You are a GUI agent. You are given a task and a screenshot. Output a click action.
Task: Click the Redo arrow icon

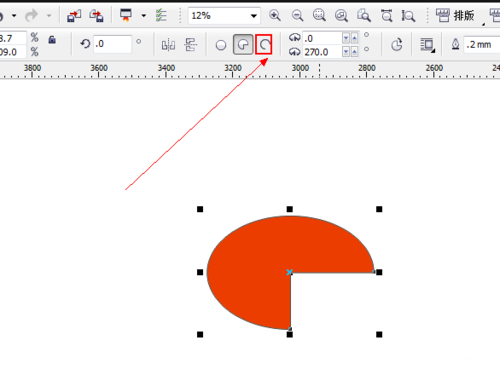click(x=31, y=15)
